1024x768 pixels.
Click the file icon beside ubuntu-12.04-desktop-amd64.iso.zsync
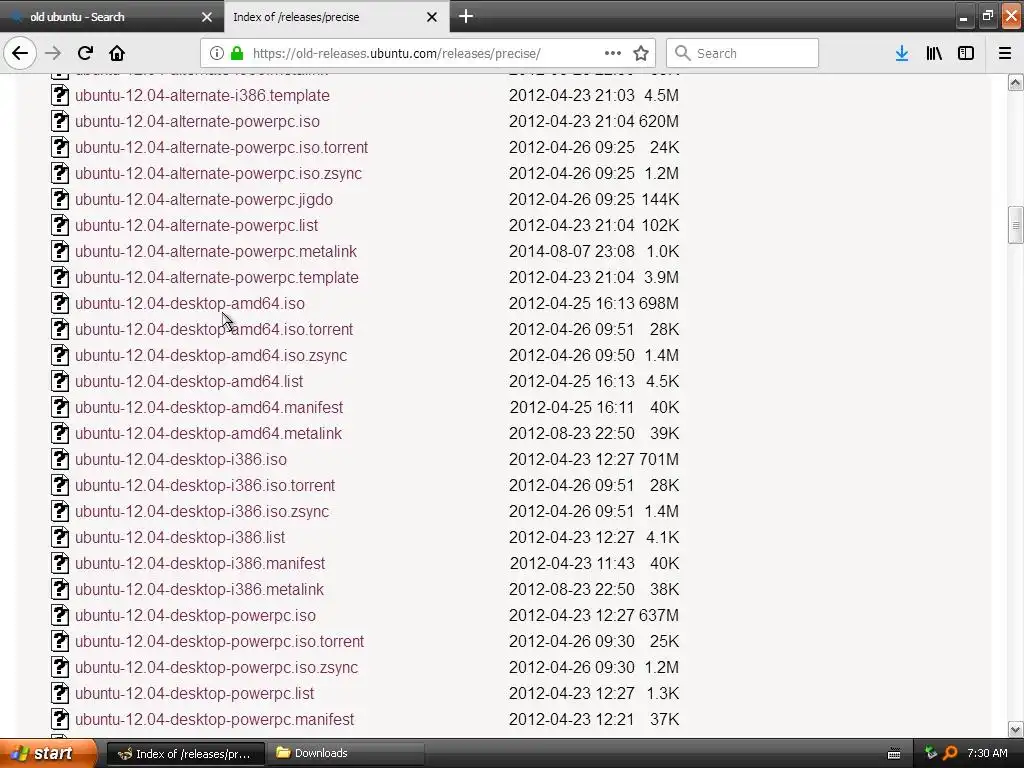coord(60,355)
